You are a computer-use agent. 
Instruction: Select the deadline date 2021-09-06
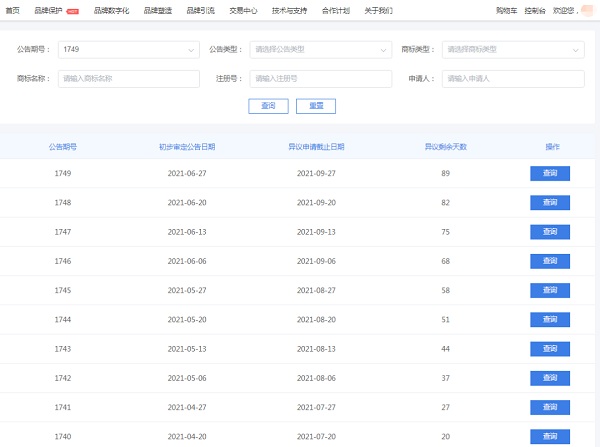click(x=316, y=261)
